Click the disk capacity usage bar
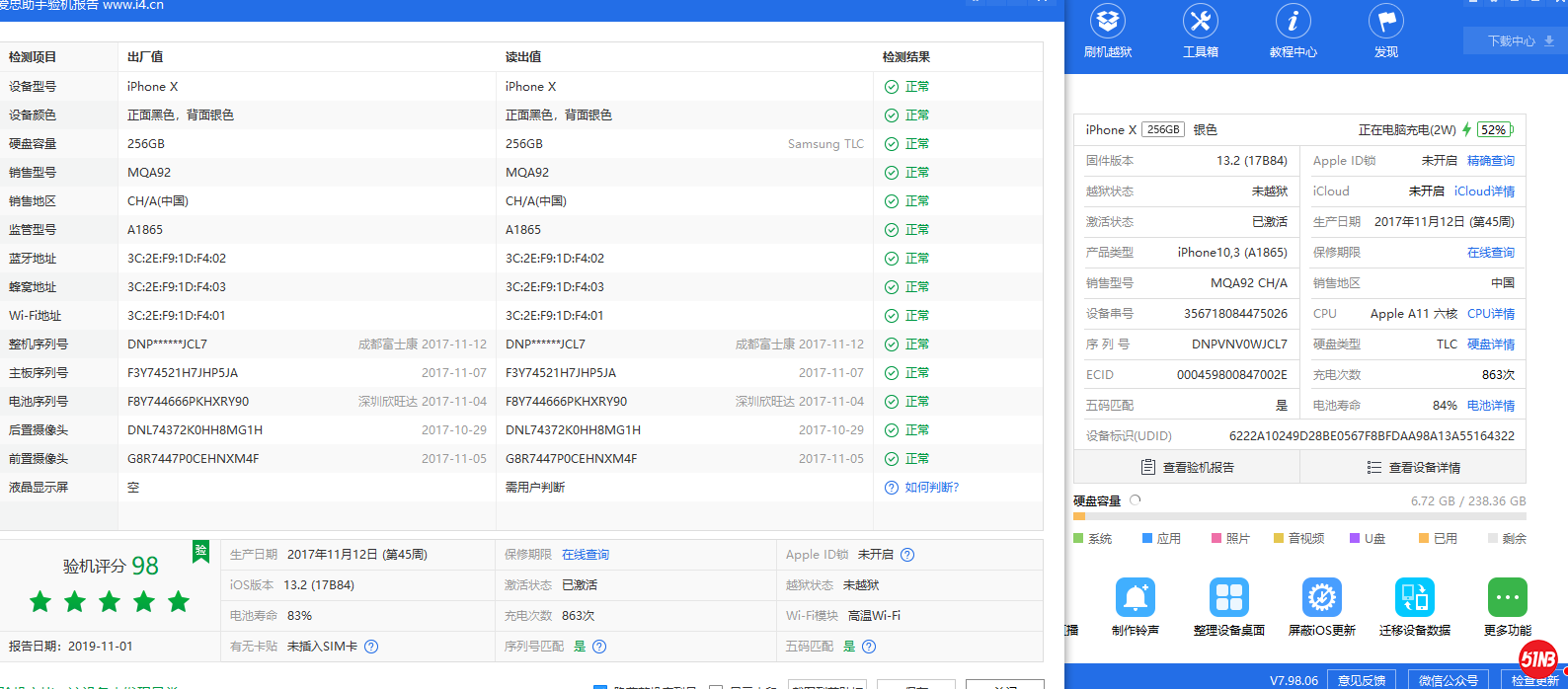Viewport: 1568px width, 689px height. 1299,516
